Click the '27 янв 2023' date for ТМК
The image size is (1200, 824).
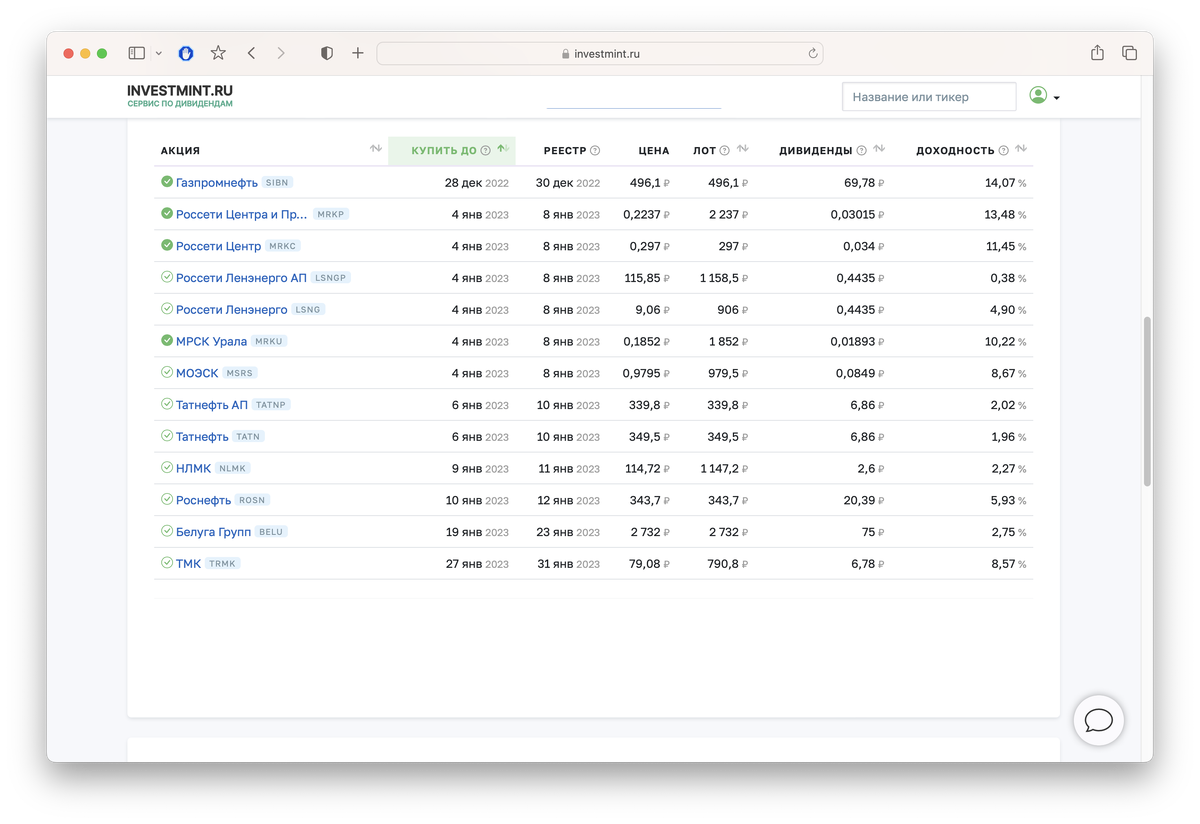click(477, 564)
